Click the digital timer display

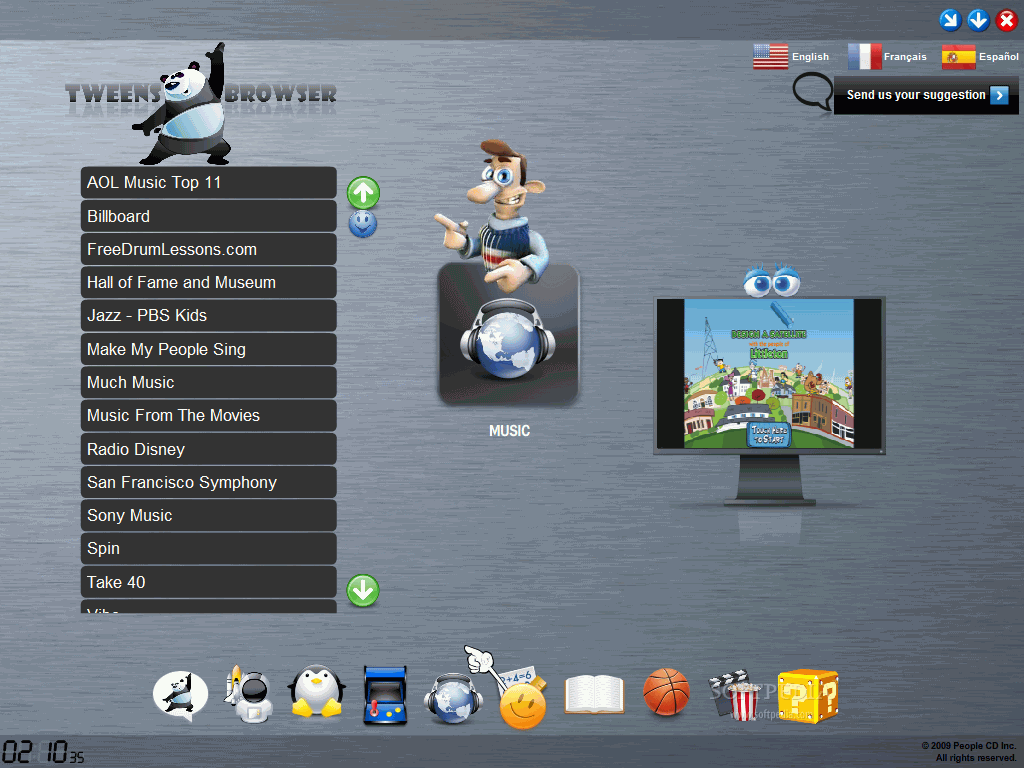(43, 752)
